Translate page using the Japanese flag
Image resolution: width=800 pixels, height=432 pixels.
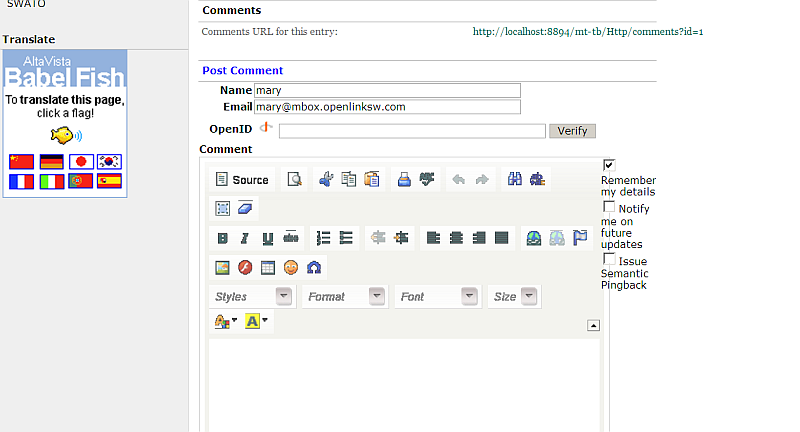coord(81,162)
